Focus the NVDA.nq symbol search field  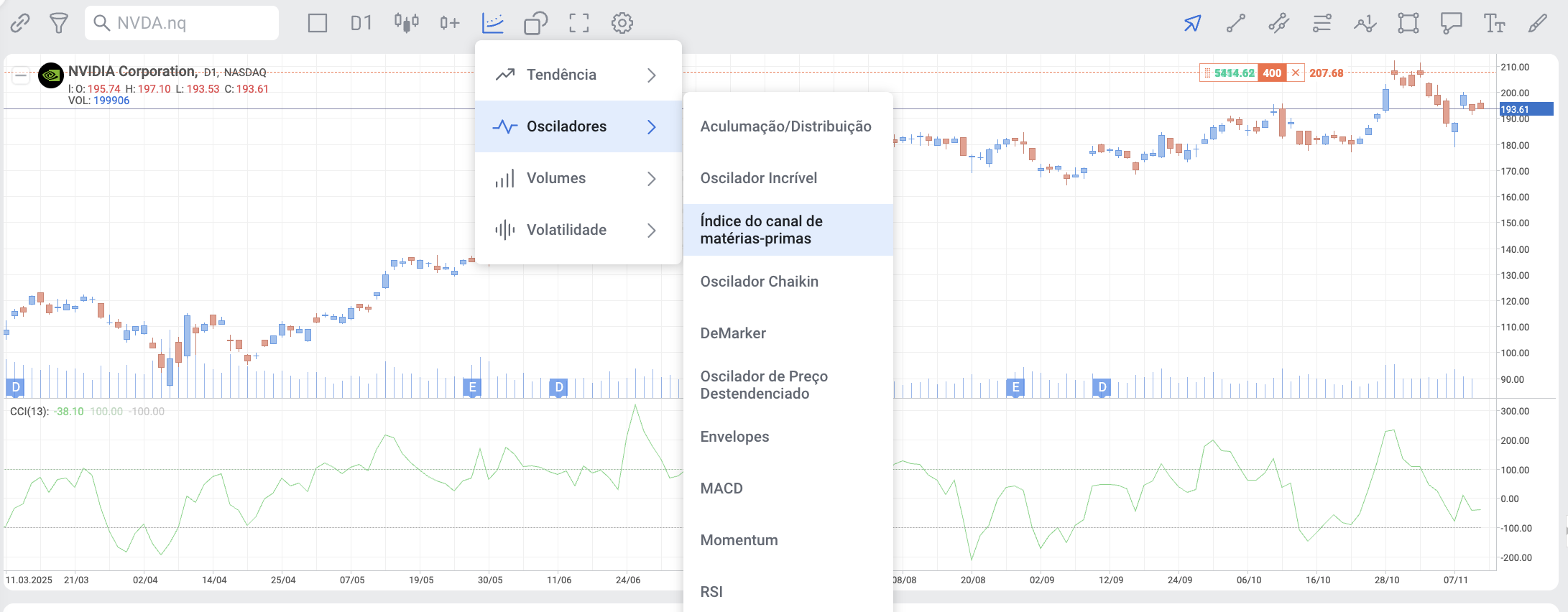182,23
